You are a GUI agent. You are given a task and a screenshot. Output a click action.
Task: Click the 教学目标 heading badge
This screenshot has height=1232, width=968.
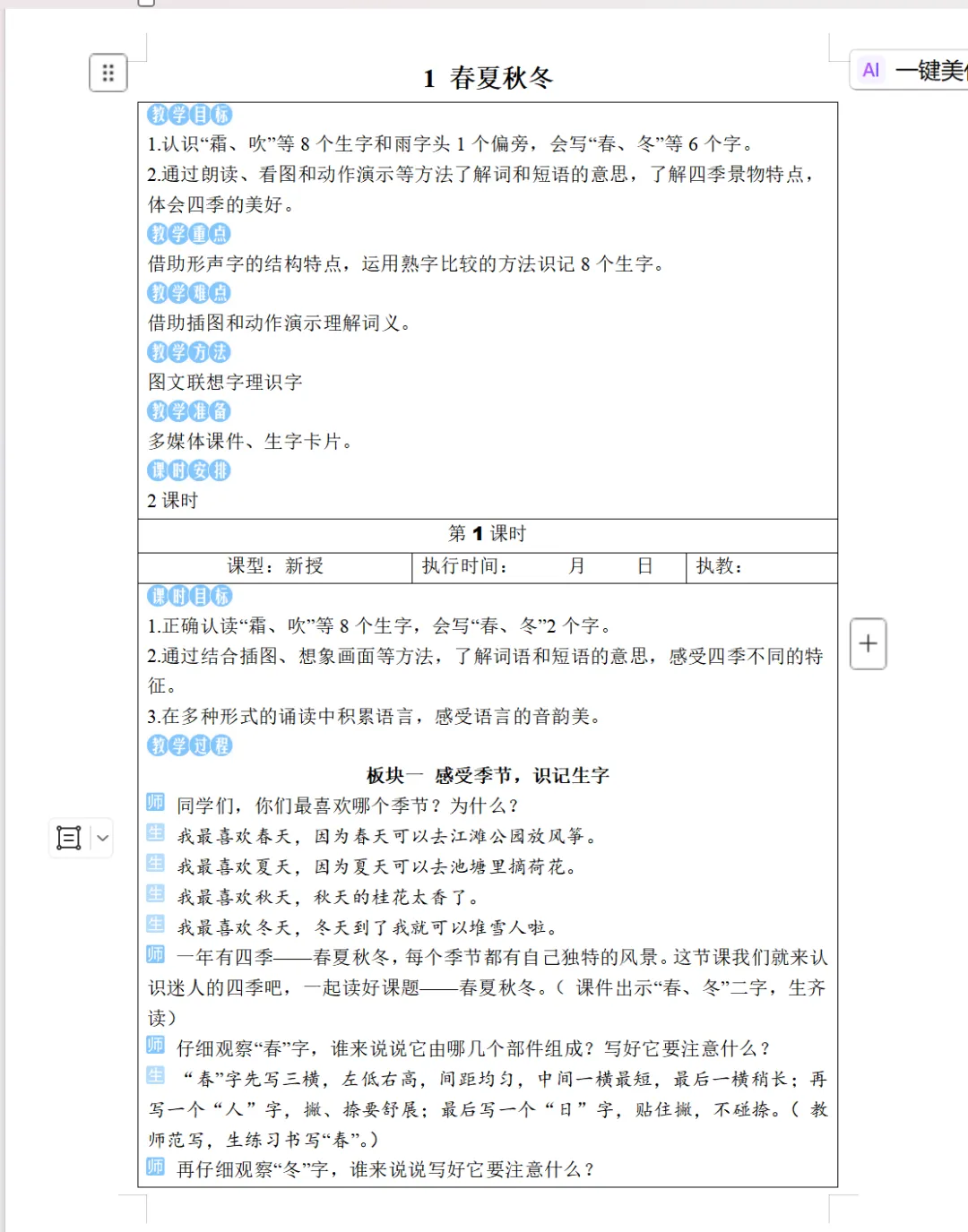pyautogui.click(x=190, y=115)
